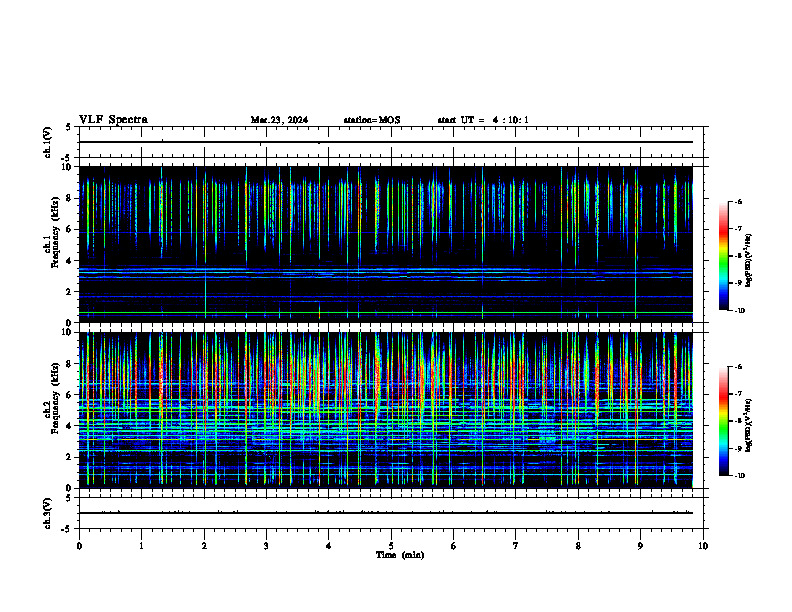
Task: Select the "-10" label on ch.1 colorbar
Action: pos(739,311)
